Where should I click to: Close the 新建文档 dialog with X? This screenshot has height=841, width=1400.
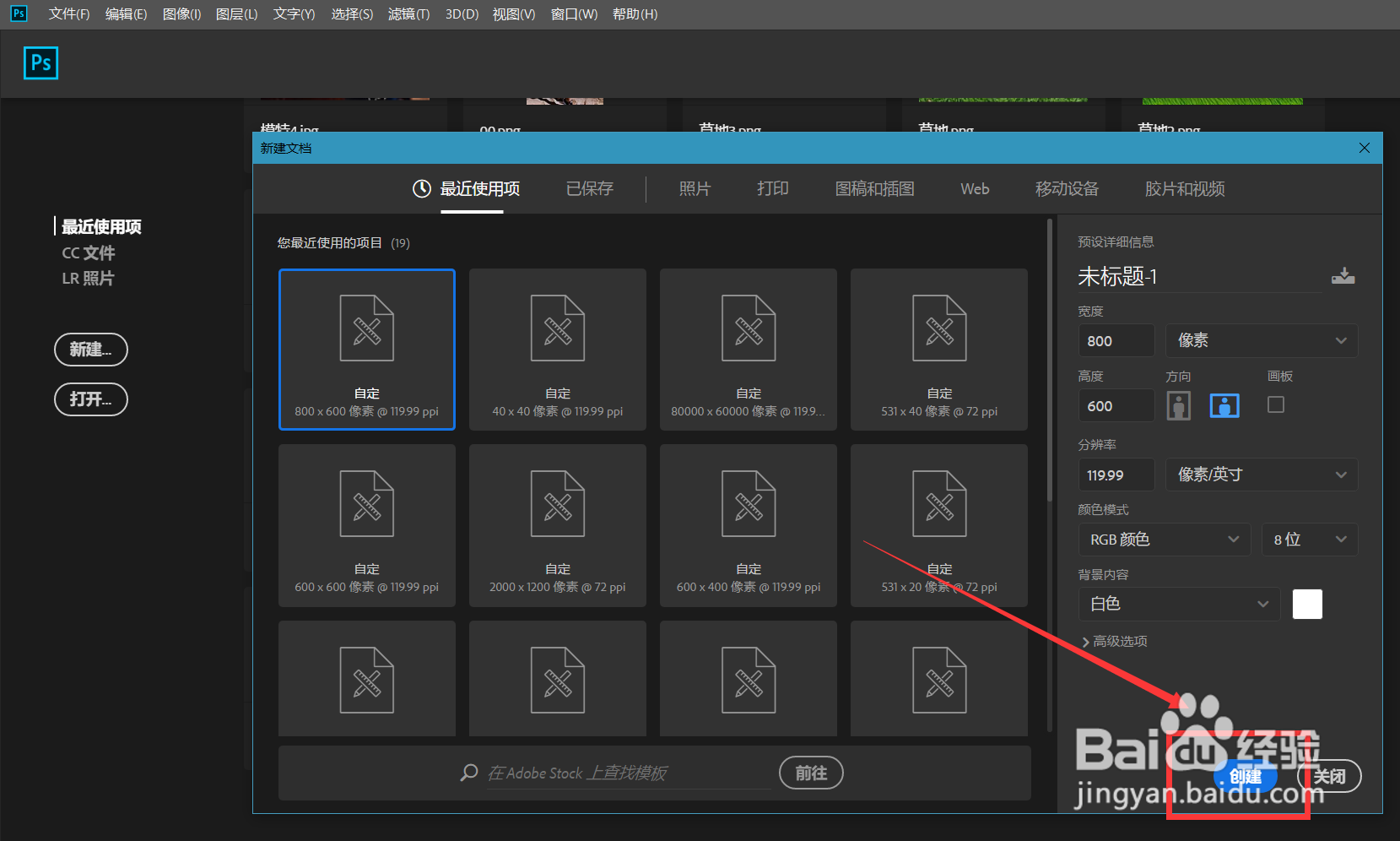point(1365,148)
